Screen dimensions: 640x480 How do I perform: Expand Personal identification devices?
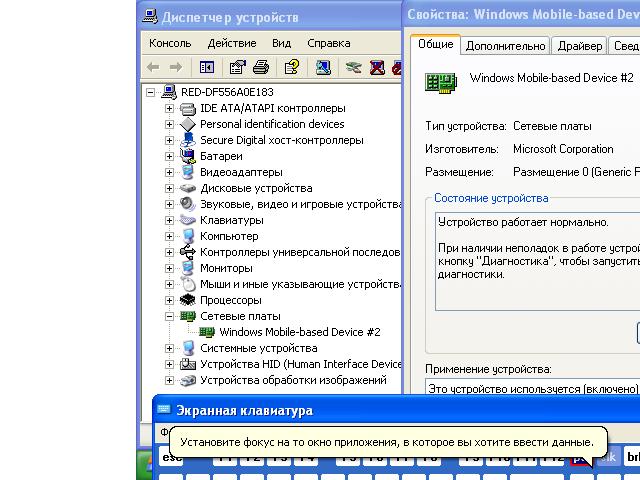point(169,124)
